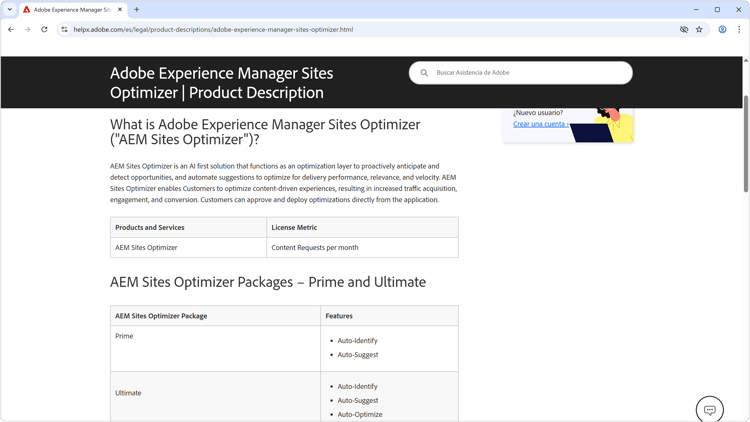Click the eye-slash tracking protection icon

tap(684, 29)
